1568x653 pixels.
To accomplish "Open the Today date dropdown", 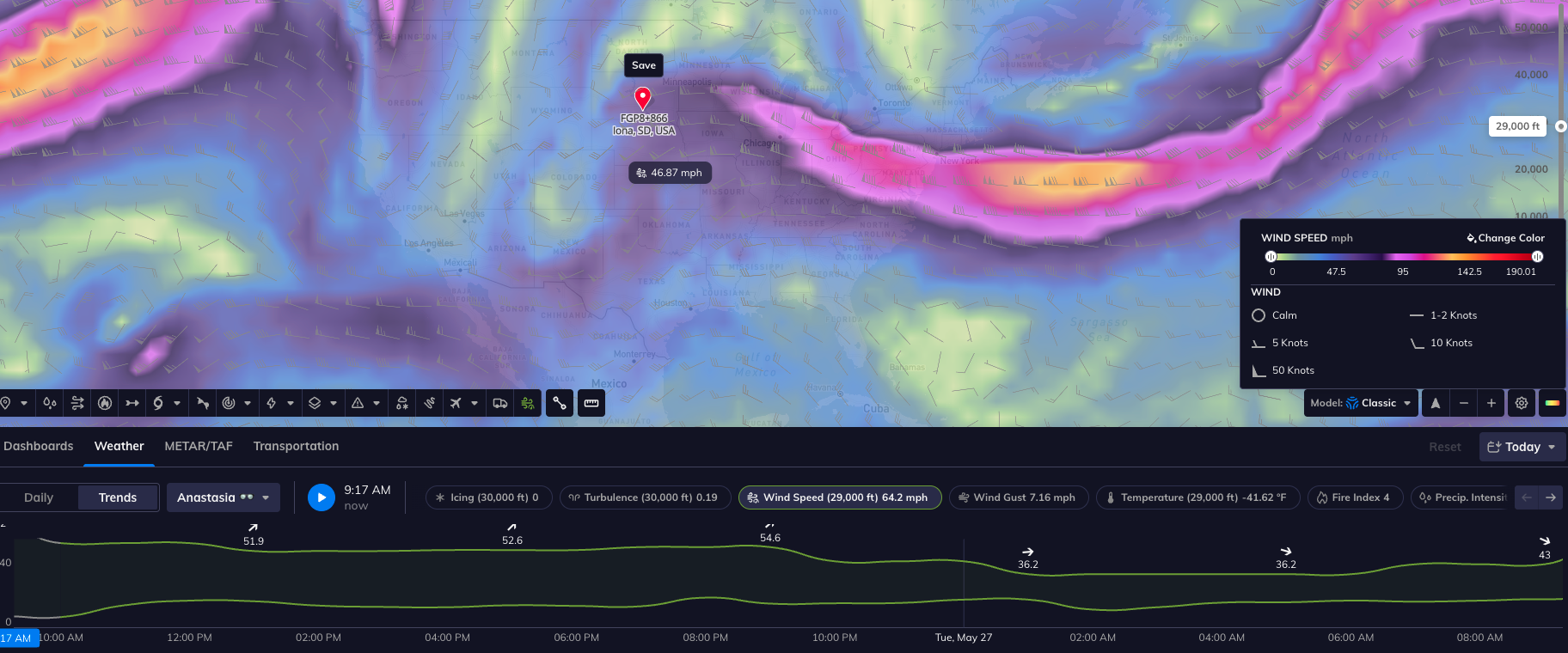I will point(1522,447).
